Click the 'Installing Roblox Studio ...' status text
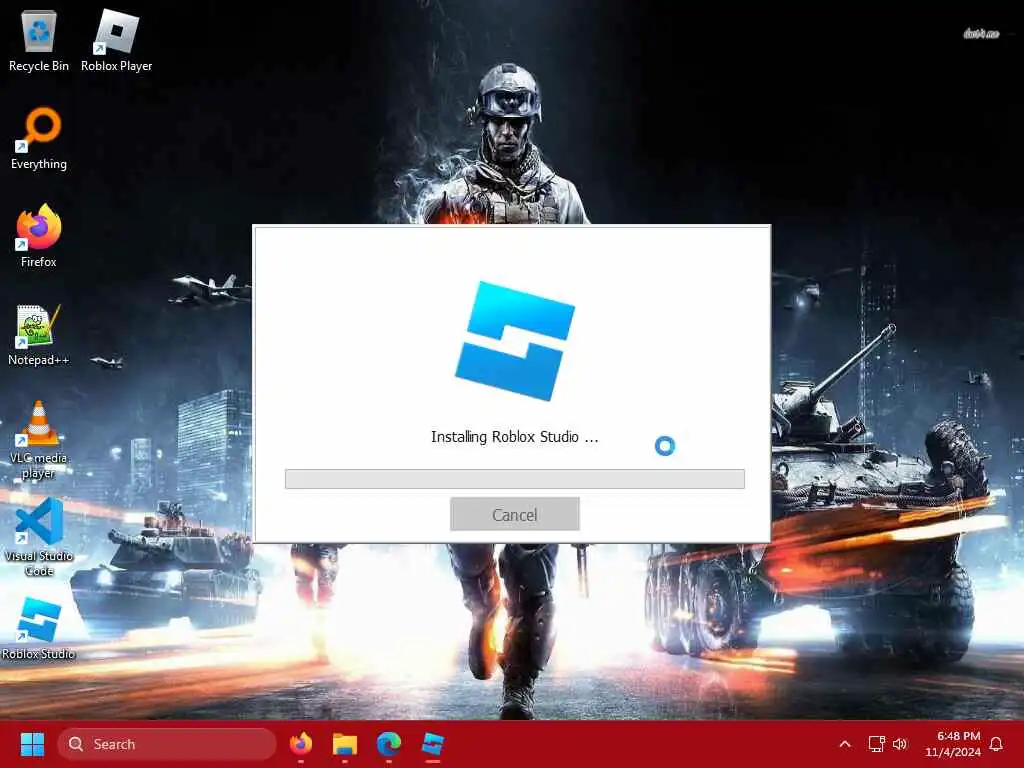The image size is (1024, 768). pyautogui.click(x=515, y=437)
